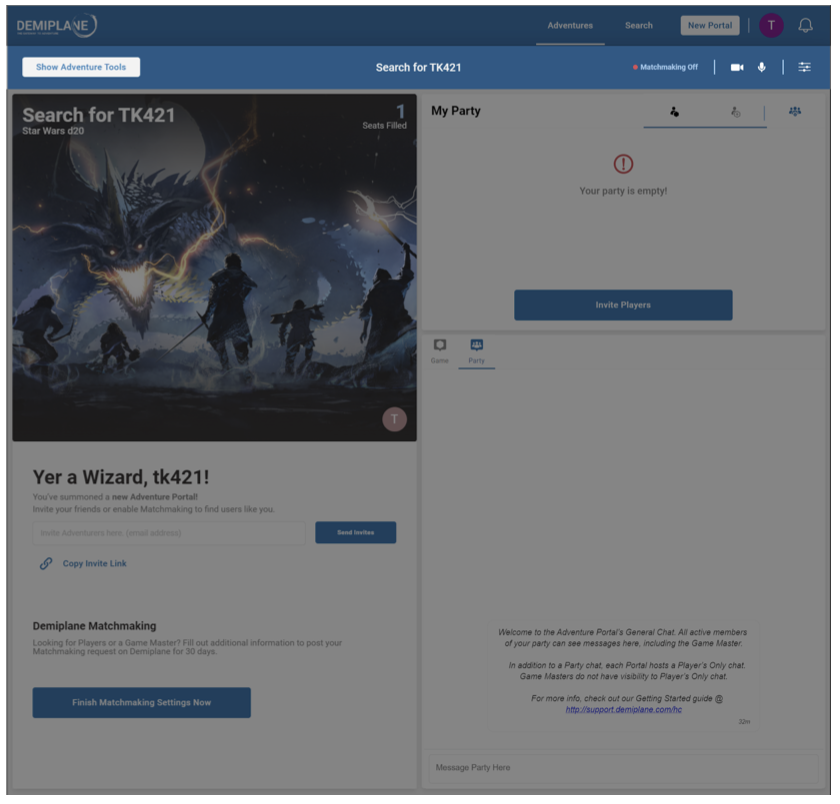
Task: Click the 'Seats Filled' counter
Action: 385,117
